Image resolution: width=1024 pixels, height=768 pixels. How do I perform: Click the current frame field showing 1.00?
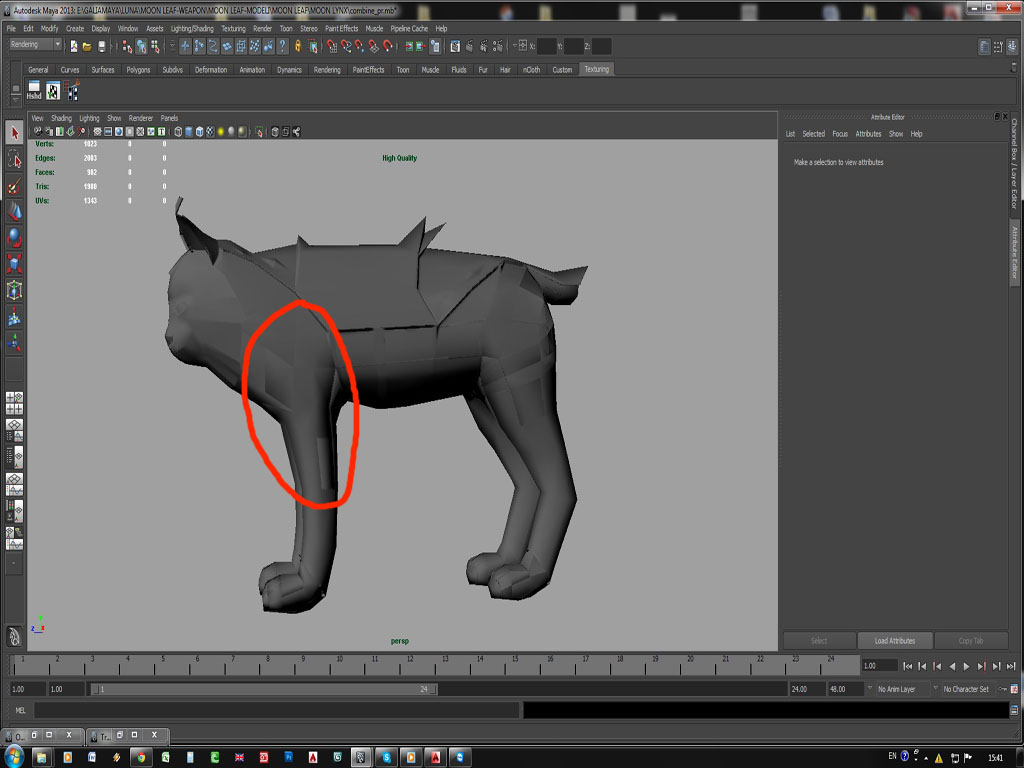pyautogui.click(x=880, y=665)
